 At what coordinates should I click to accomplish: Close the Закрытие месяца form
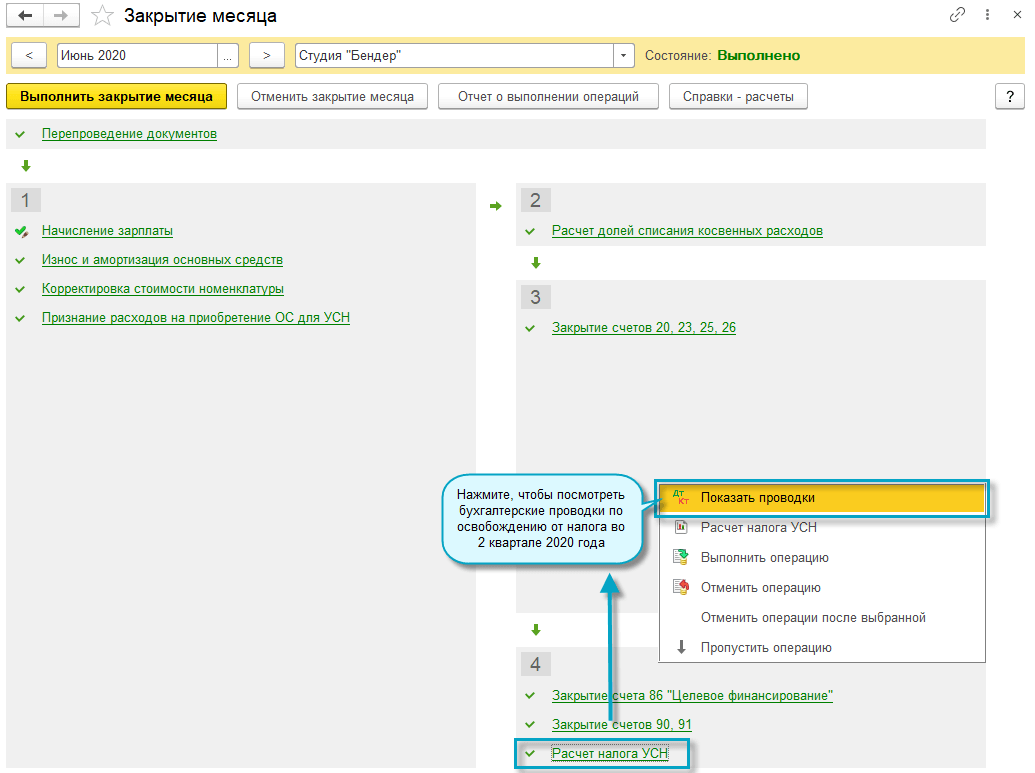coord(1017,15)
